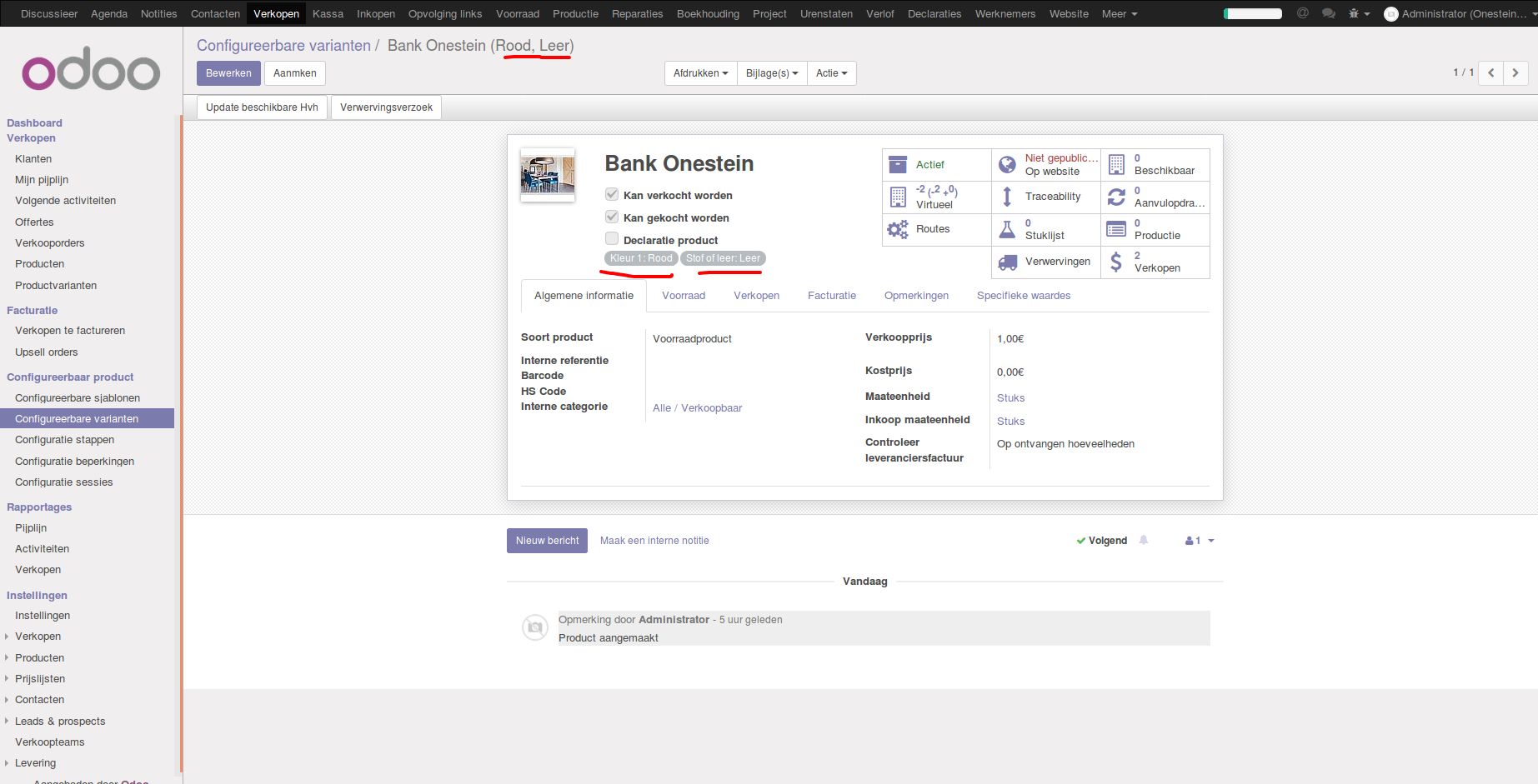Screen dimensions: 1538x784
Task: Open Routes using the gears icon
Action: coord(898,229)
